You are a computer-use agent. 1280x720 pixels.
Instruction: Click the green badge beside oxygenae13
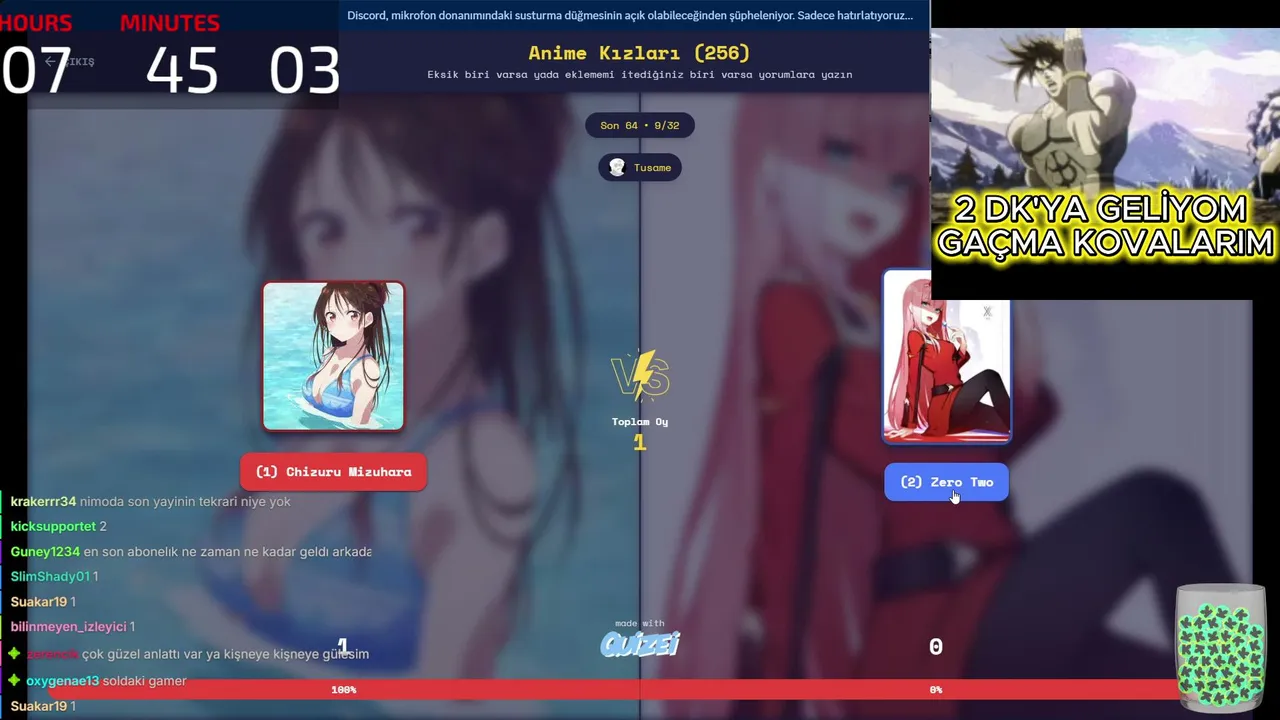click(x=14, y=681)
